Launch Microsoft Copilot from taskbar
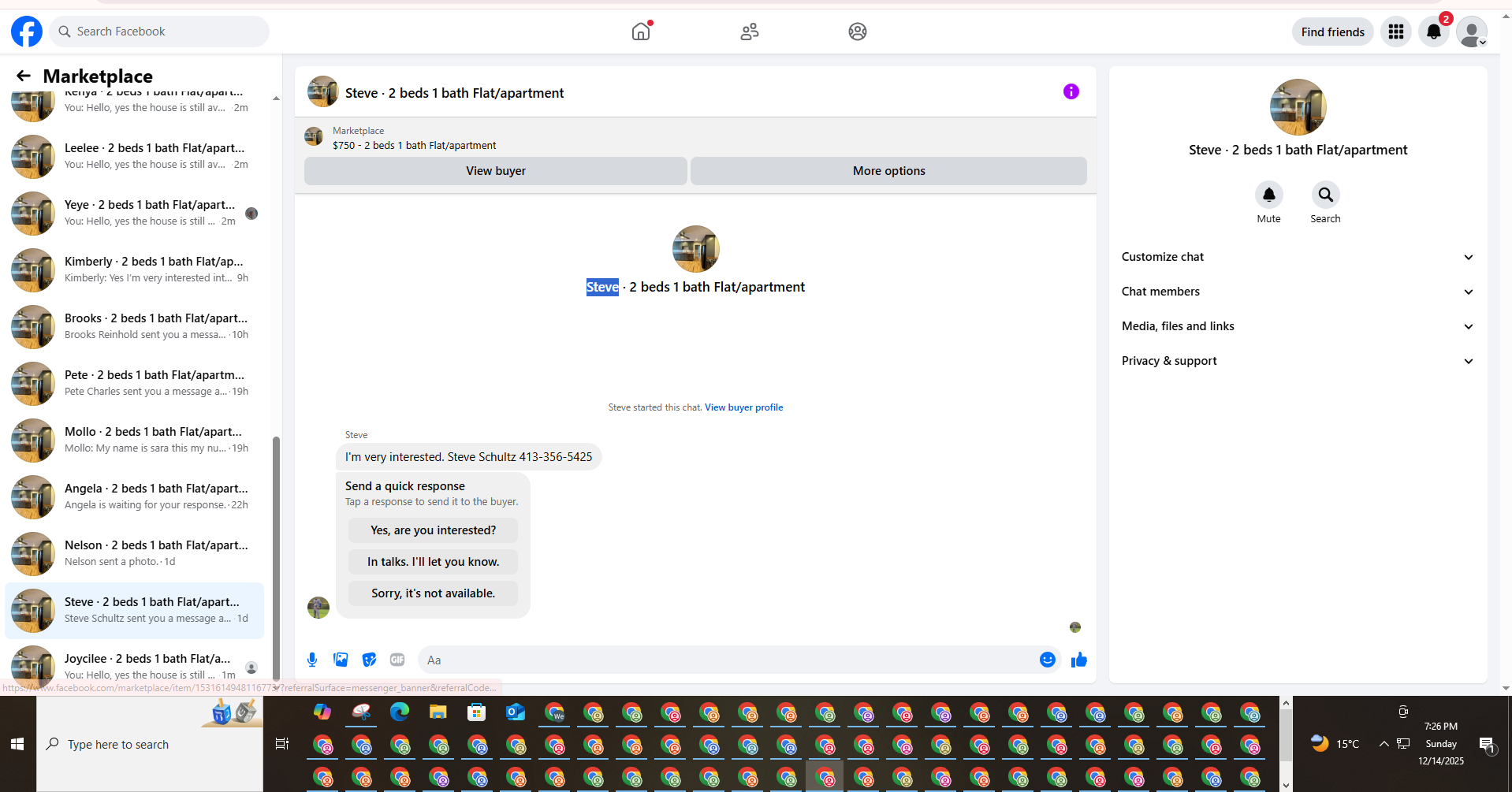Viewport: 1512px width, 792px height. pos(322,712)
